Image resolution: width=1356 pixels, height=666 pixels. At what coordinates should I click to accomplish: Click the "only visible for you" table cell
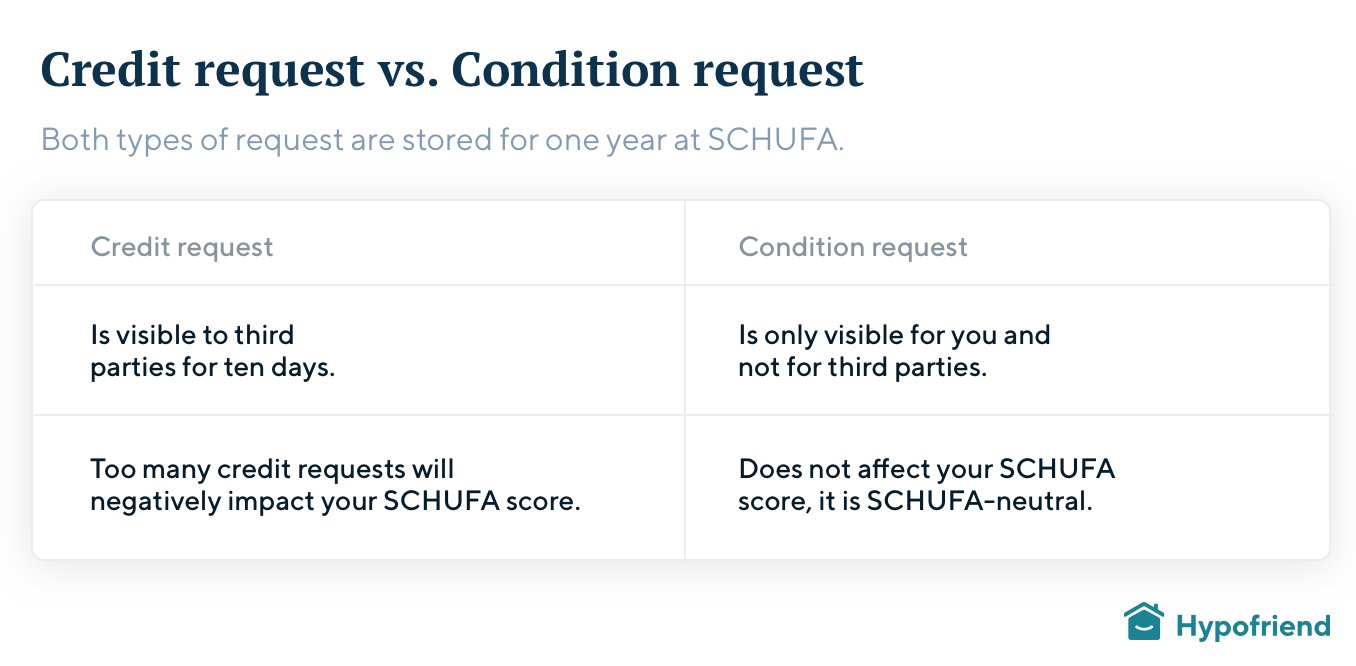click(x=894, y=351)
